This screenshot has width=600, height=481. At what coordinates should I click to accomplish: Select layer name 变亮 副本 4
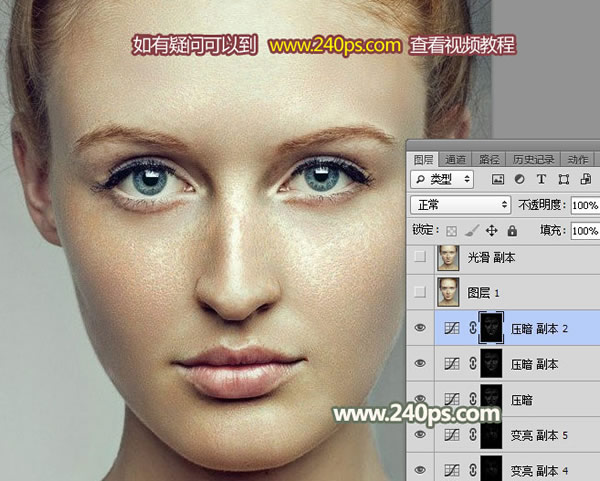(x=539, y=470)
